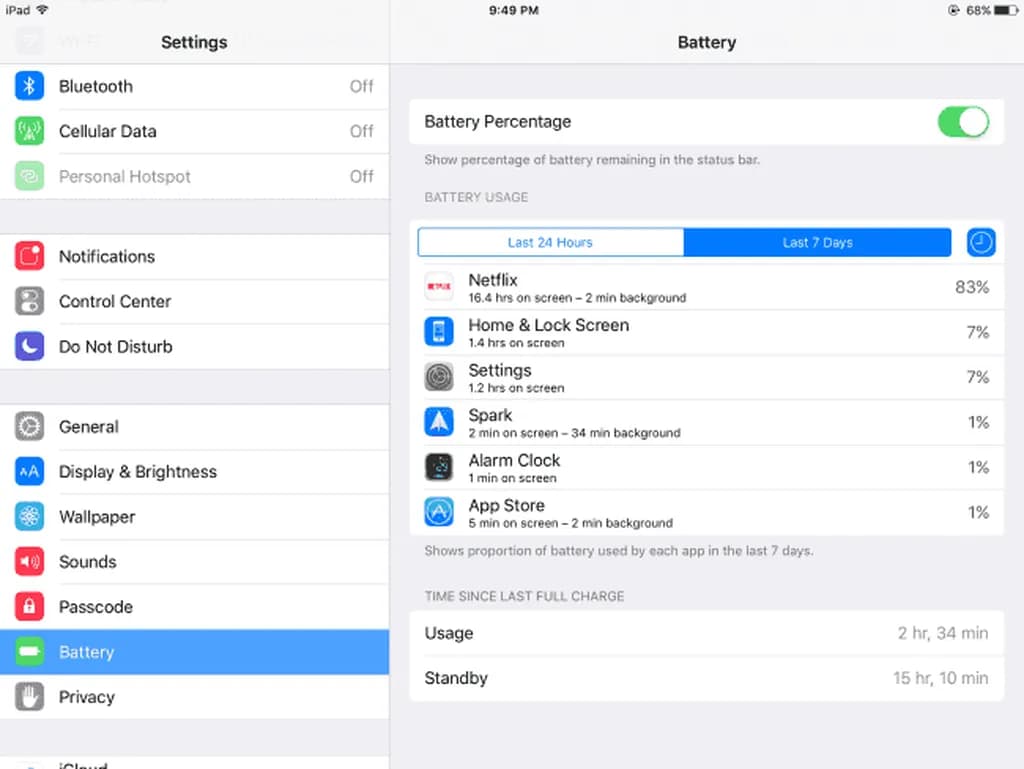
Task: Select the Control Center switches icon
Action: click(x=29, y=302)
